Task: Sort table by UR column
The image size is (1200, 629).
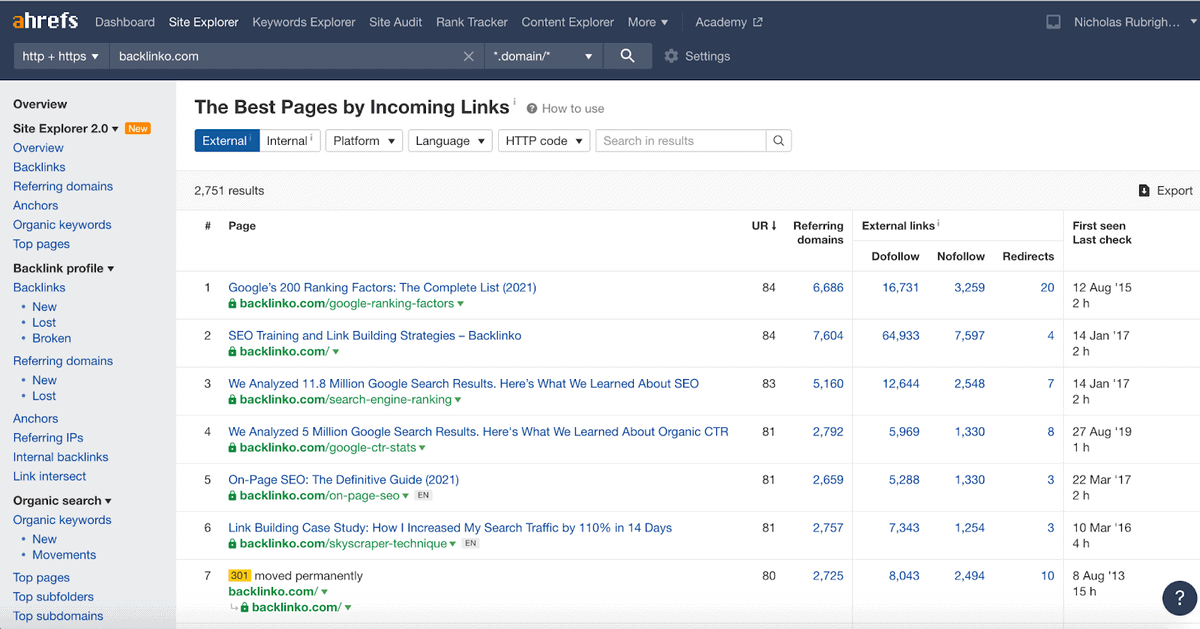Action: tap(764, 226)
